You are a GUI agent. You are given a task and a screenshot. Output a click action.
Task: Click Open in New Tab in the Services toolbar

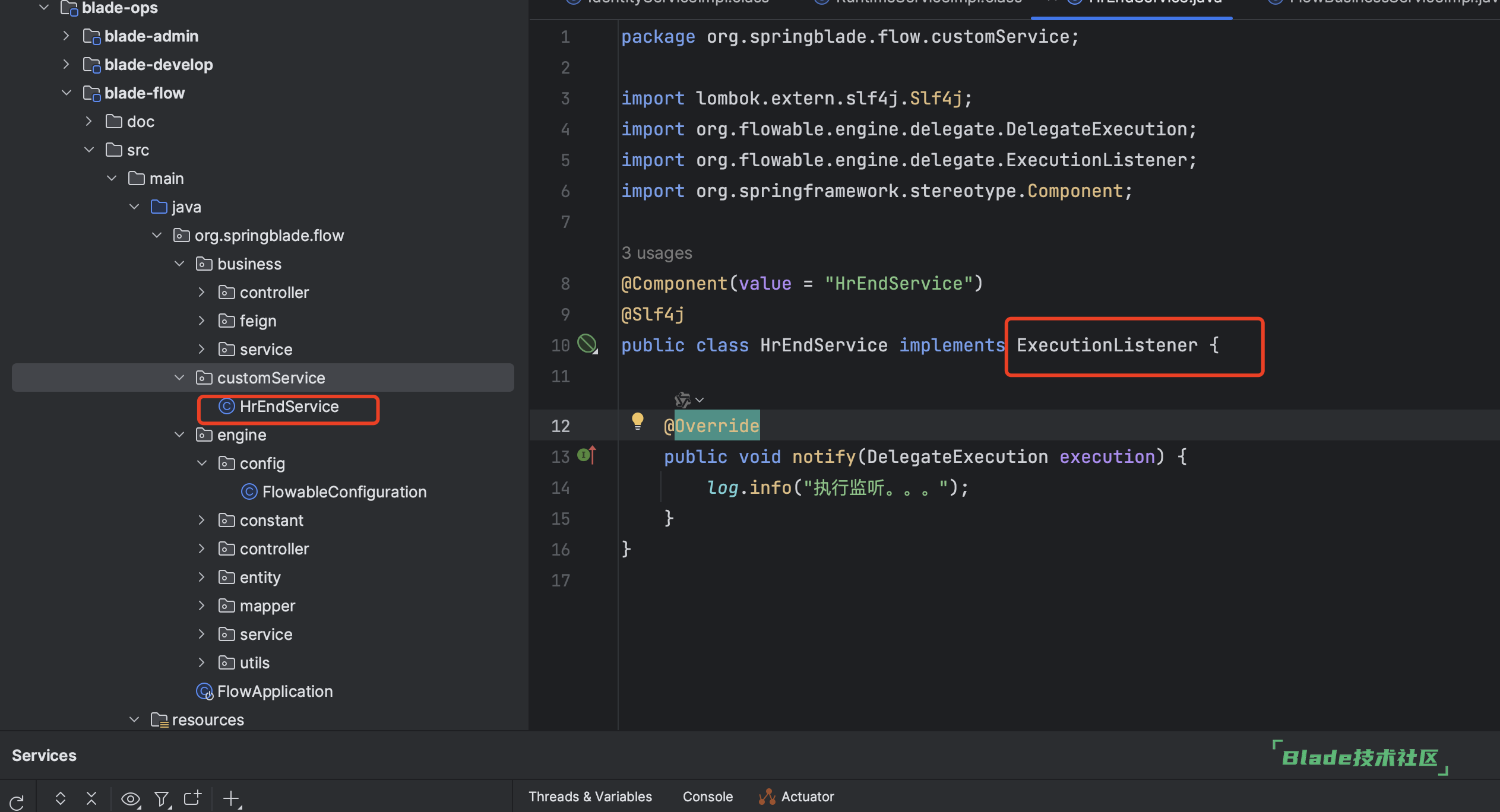pyautogui.click(x=192, y=798)
